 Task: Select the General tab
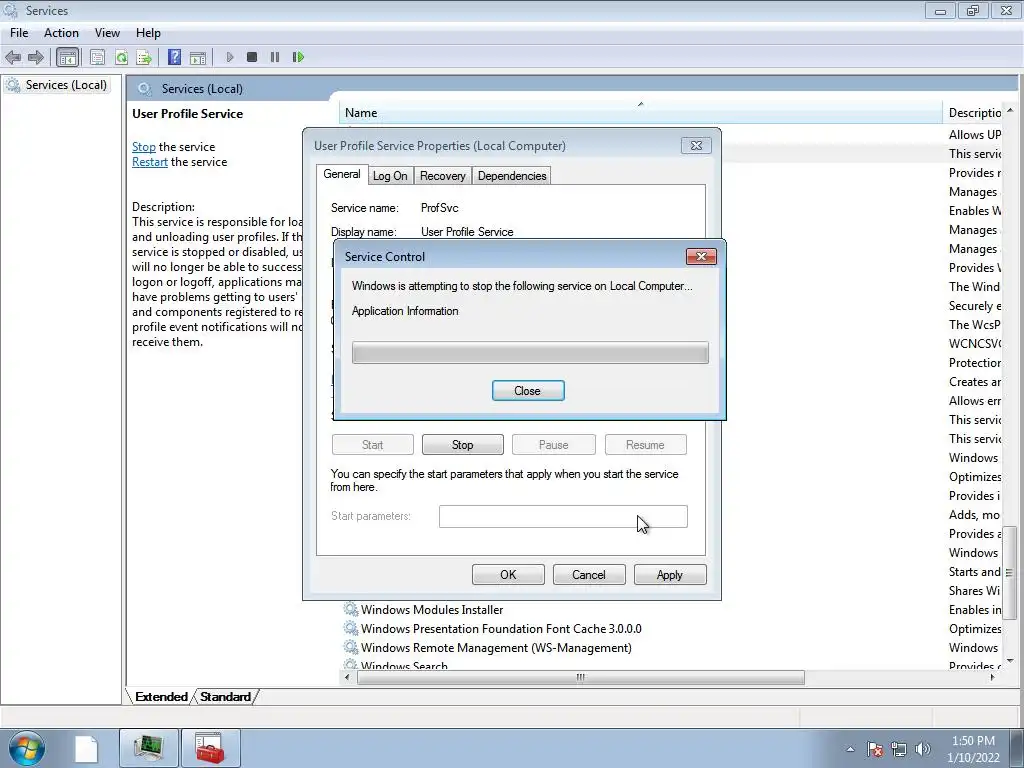click(342, 174)
